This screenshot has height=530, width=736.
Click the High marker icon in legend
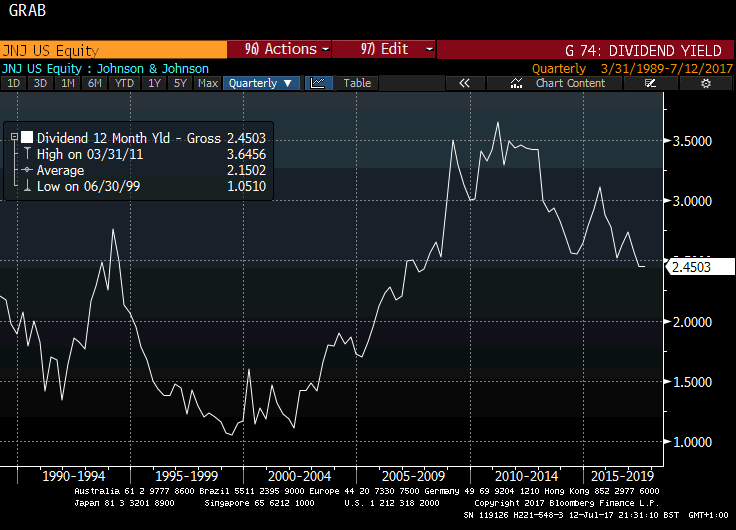point(27,154)
